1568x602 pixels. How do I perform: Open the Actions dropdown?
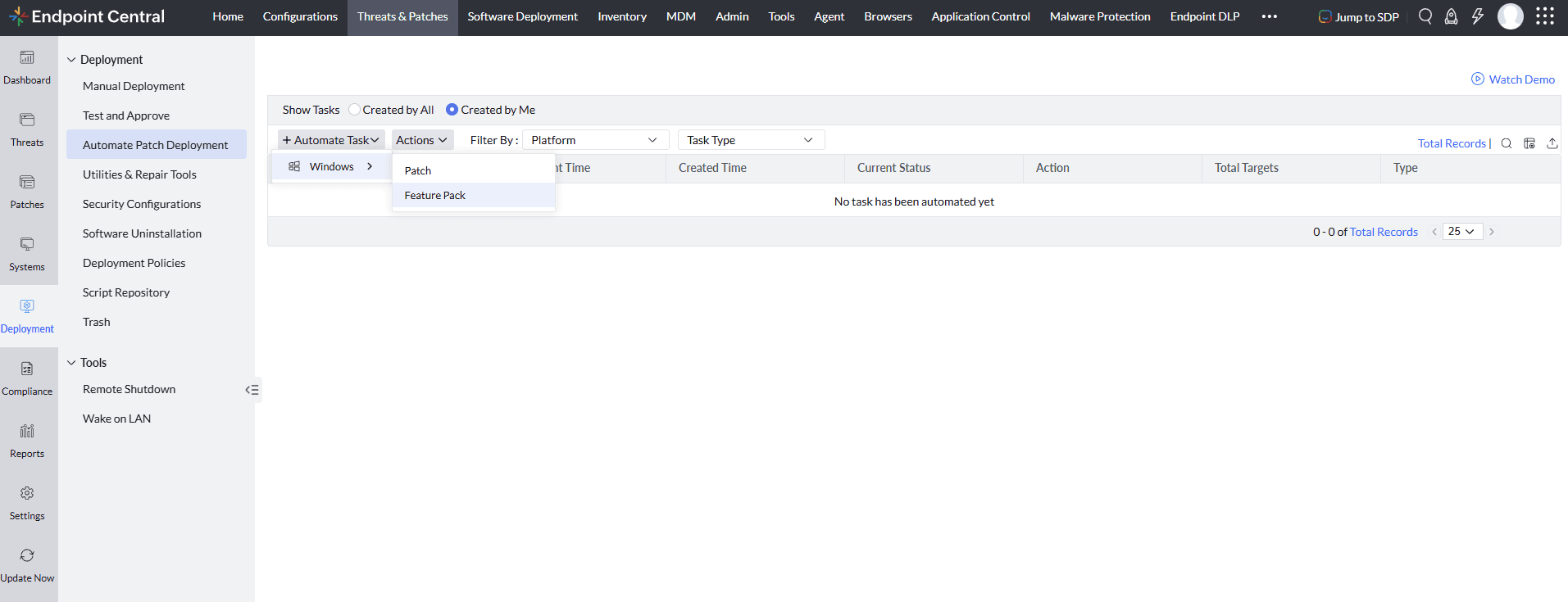(x=422, y=140)
